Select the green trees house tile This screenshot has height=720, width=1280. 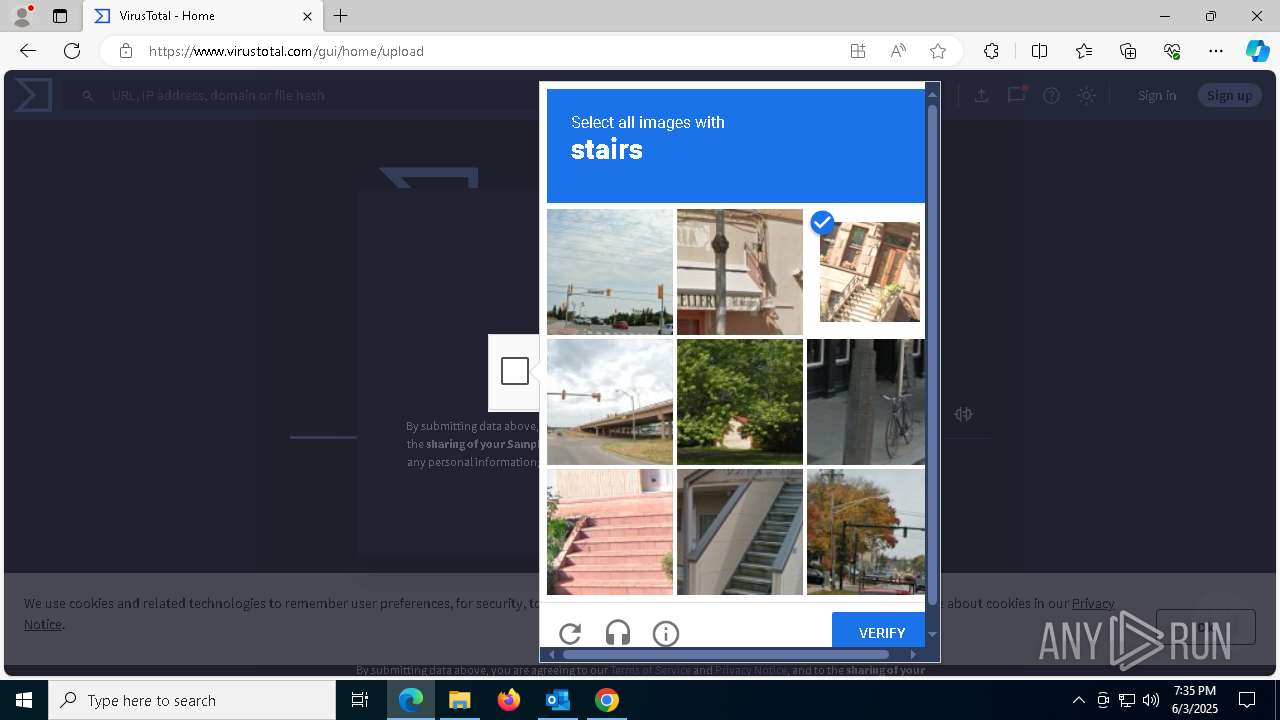point(740,402)
